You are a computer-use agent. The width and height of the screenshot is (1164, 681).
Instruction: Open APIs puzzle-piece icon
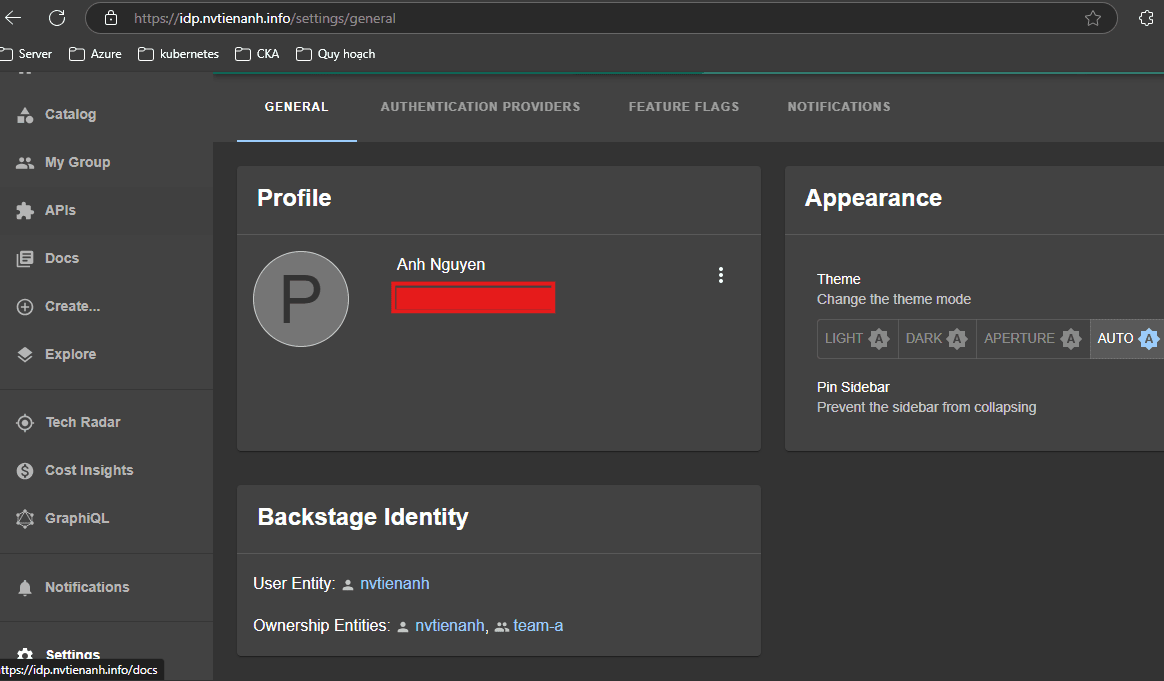tap(25, 211)
